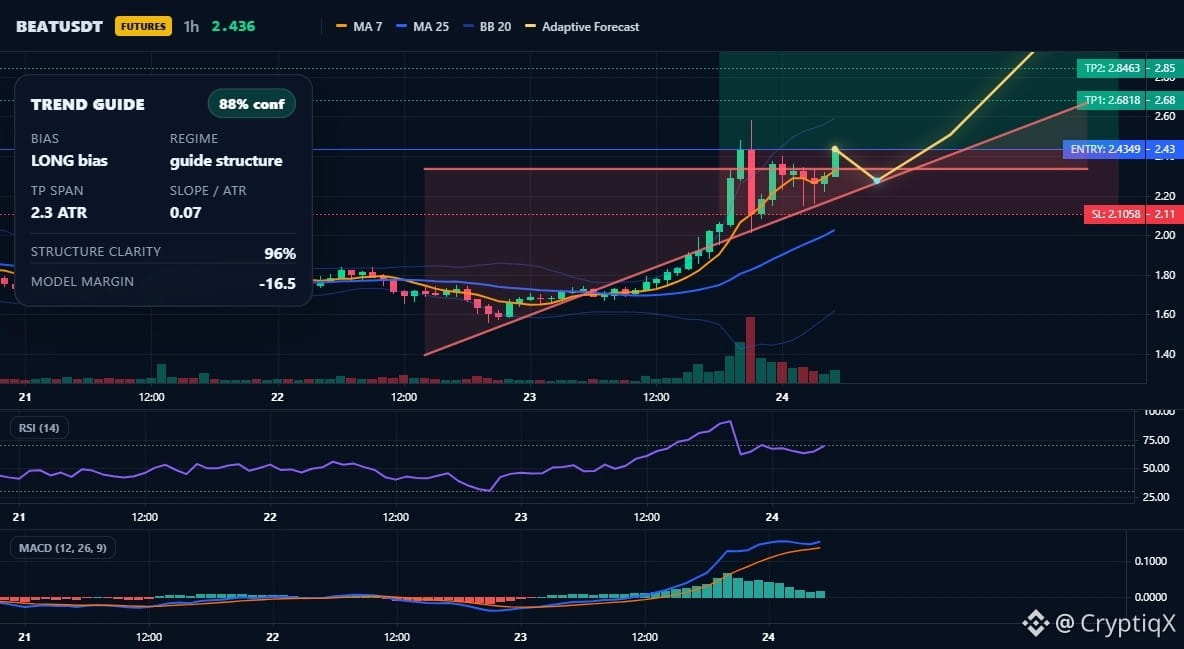Click the LONG bias value
The height and width of the screenshot is (649, 1184).
(69, 160)
